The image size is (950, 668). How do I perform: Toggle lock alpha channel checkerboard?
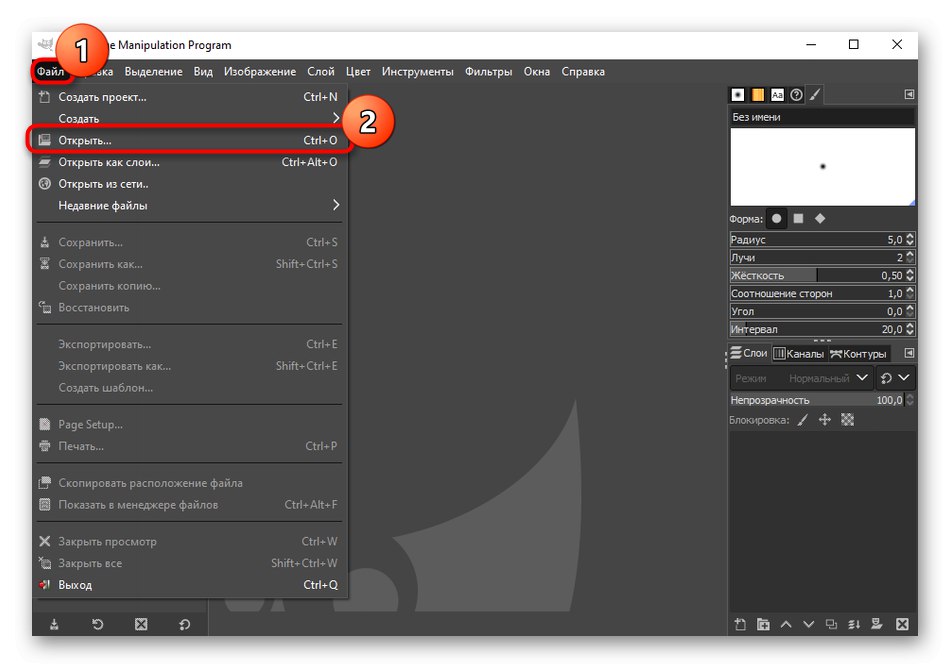[848, 420]
